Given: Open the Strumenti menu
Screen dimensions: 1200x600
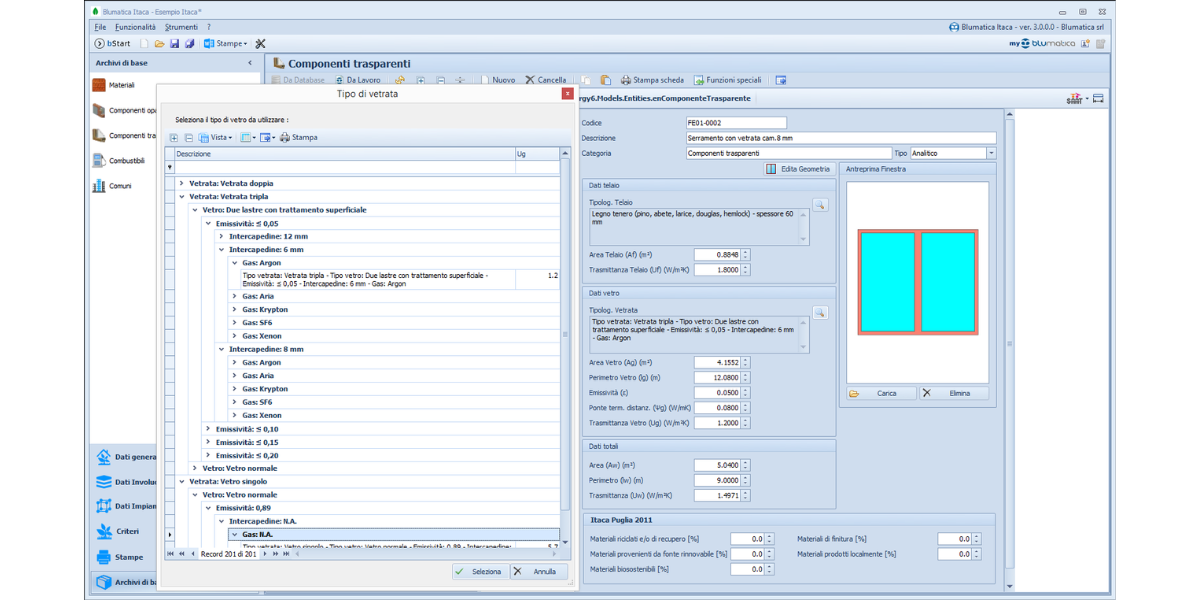Looking at the screenshot, I should point(181,27).
